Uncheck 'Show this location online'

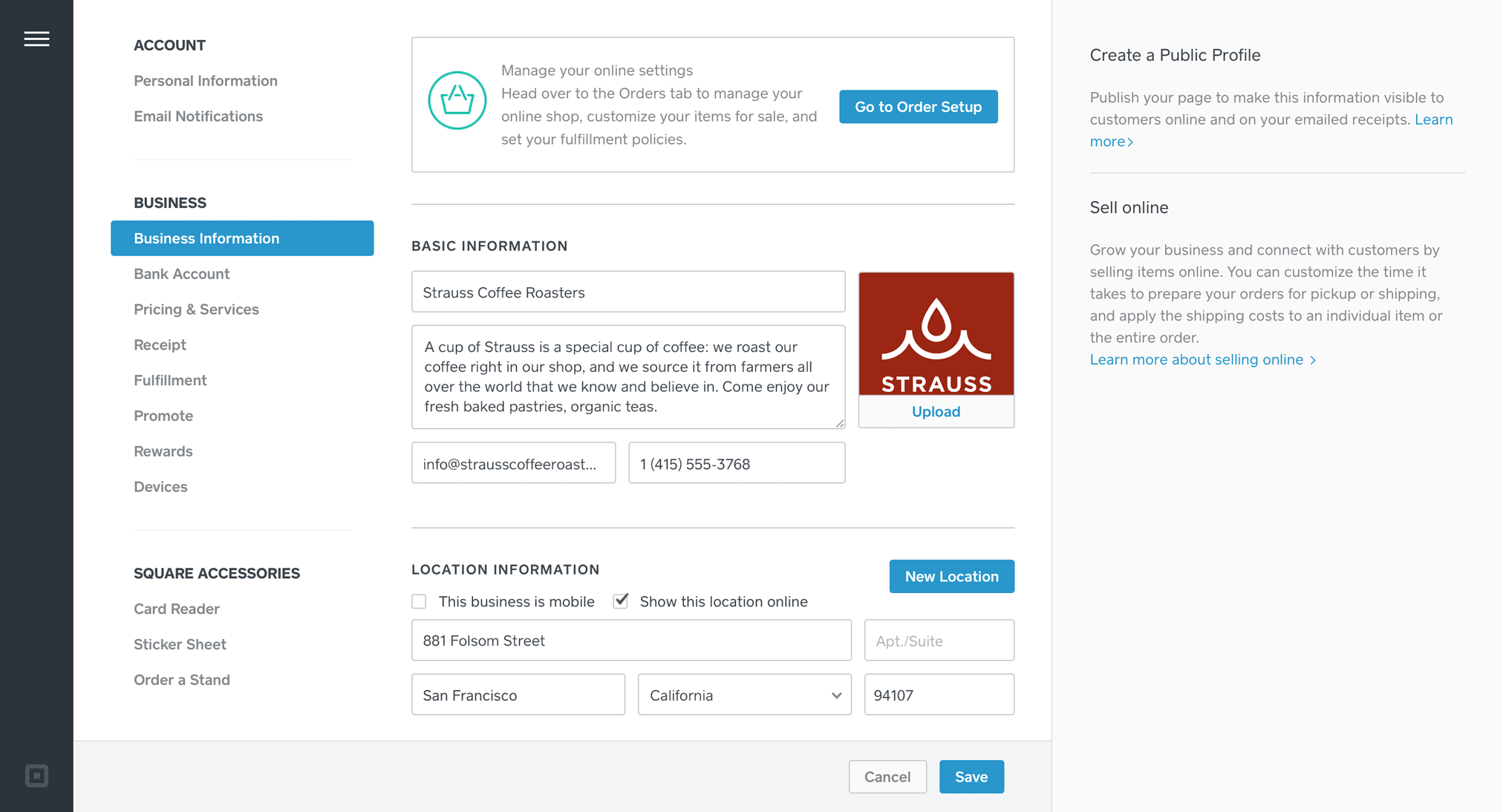(621, 600)
